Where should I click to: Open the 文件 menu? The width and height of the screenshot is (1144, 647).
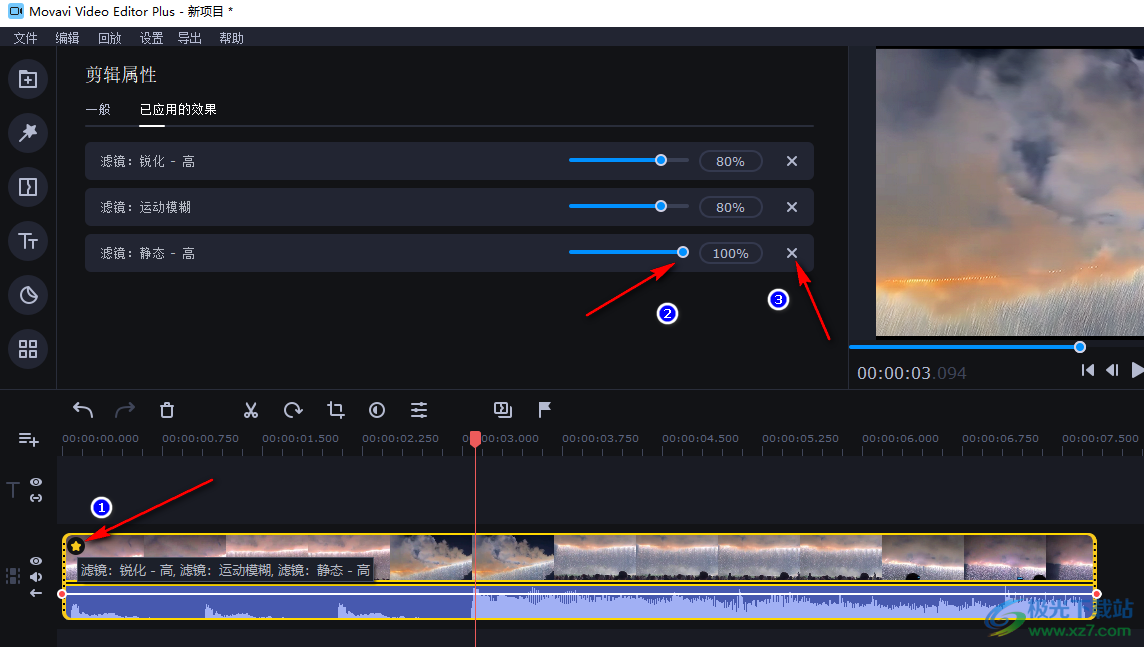point(26,38)
